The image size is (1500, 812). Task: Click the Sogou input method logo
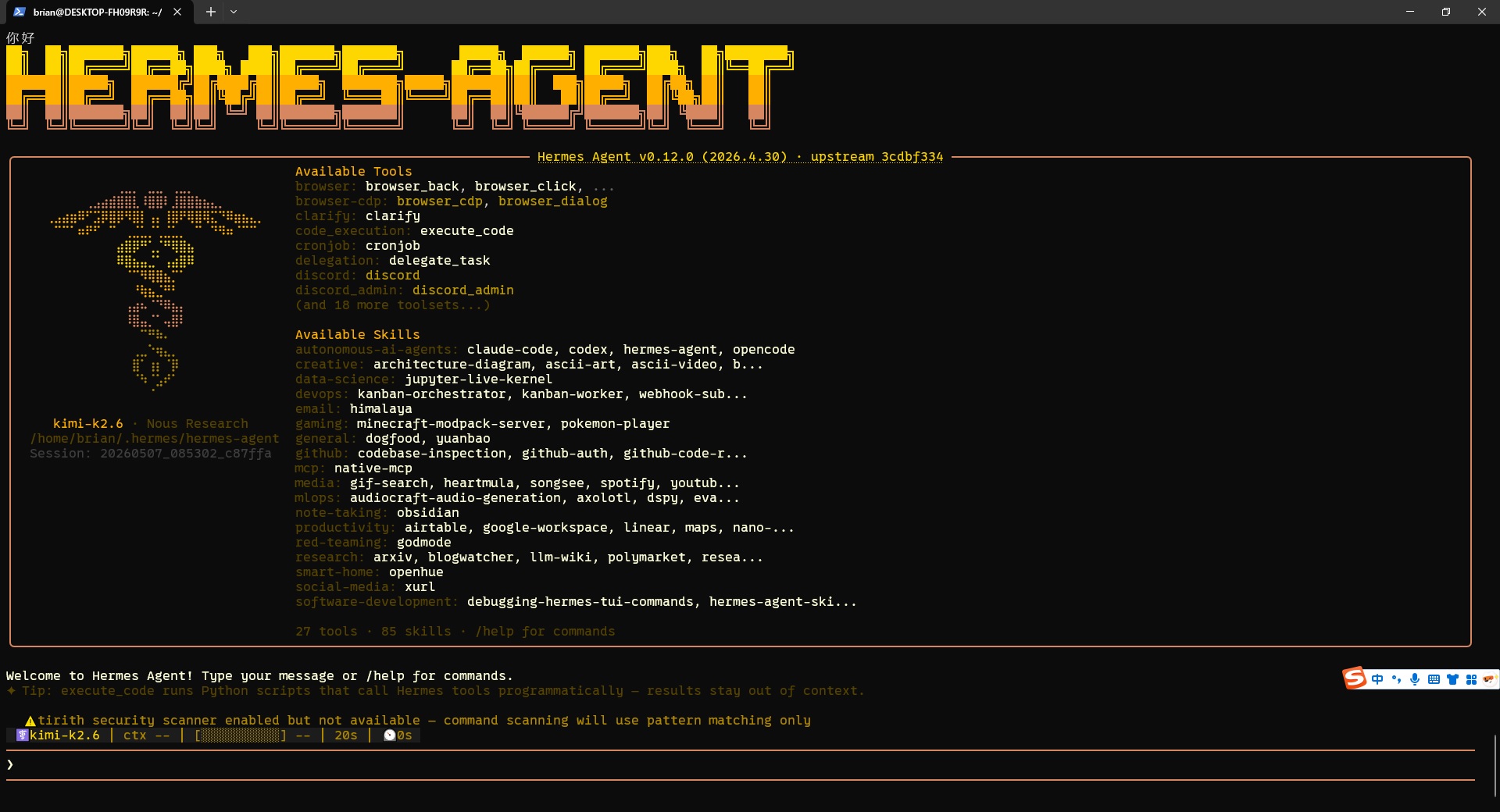coord(1355,678)
